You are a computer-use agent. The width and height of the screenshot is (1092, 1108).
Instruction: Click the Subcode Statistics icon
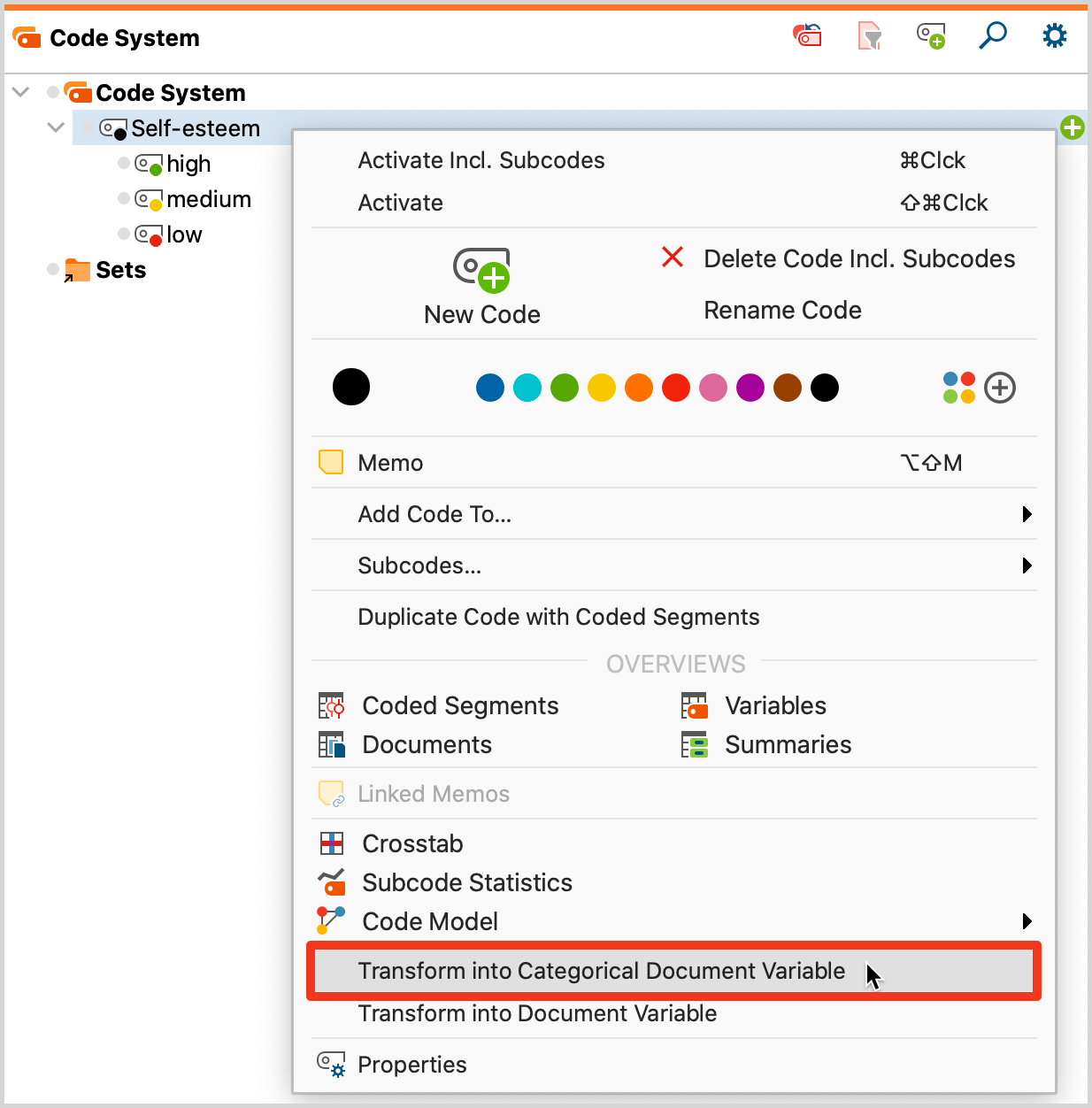tap(330, 882)
